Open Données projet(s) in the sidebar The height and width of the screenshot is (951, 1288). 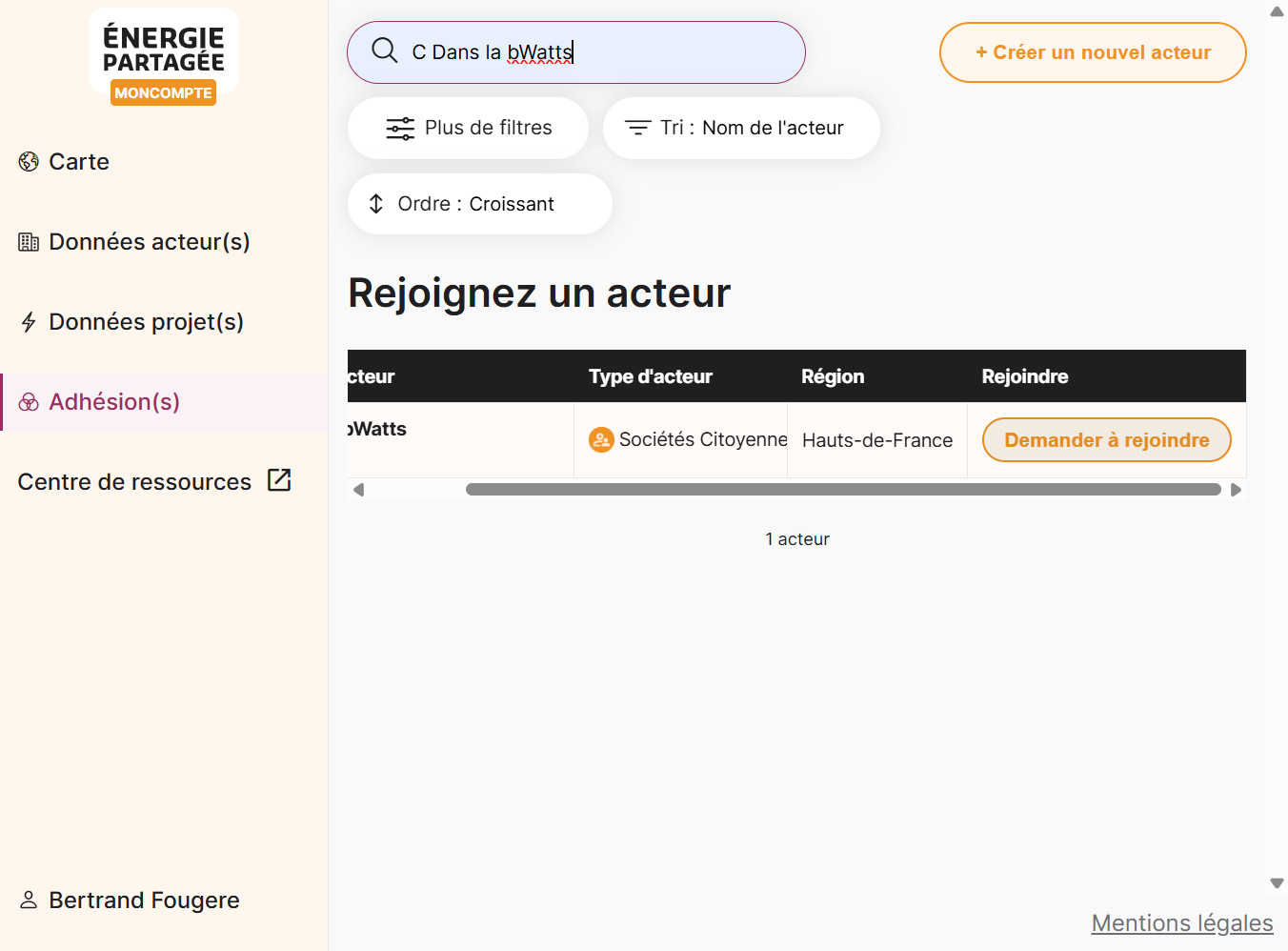[x=164, y=322]
